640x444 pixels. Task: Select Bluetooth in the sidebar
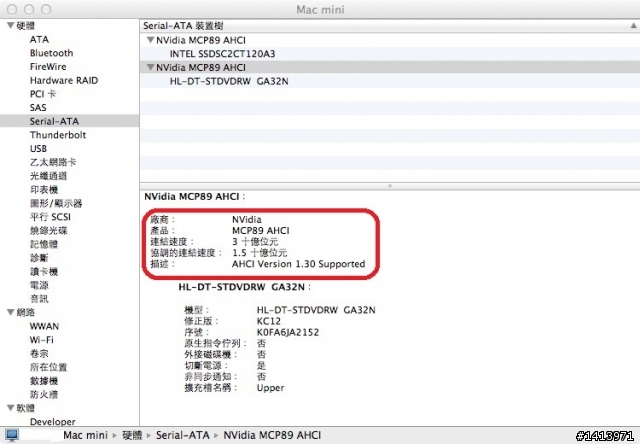51,53
